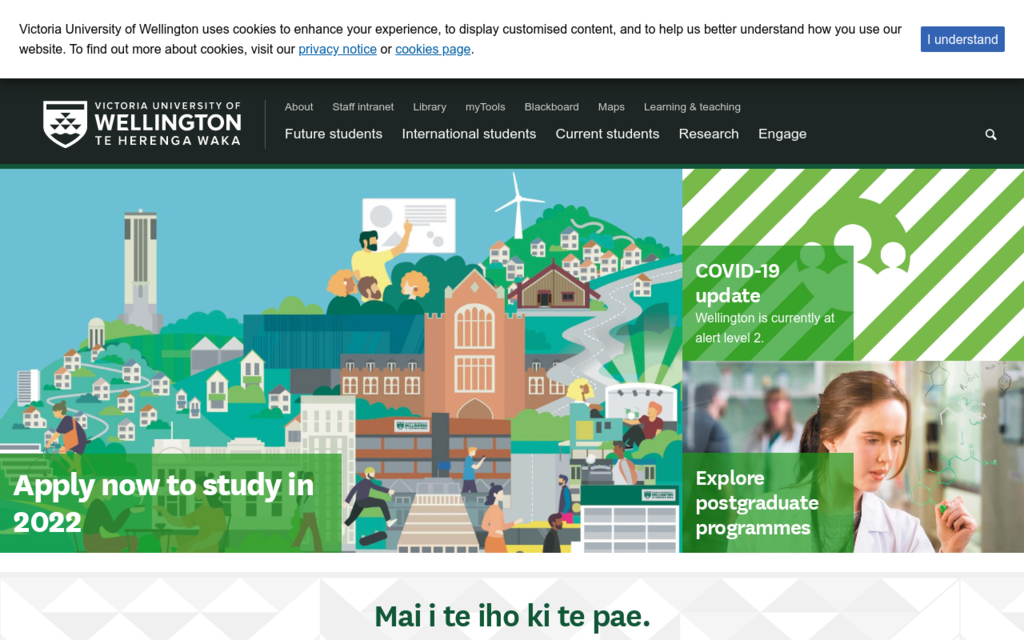This screenshot has width=1024, height=640.
Task: Open the search with the magnifying glass icon
Action: click(x=990, y=134)
